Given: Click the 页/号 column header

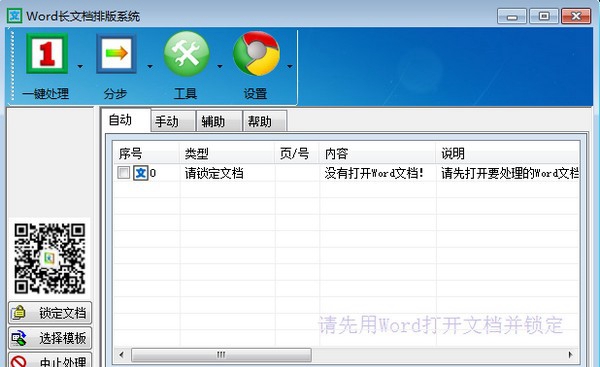Looking at the screenshot, I should click(297, 153).
